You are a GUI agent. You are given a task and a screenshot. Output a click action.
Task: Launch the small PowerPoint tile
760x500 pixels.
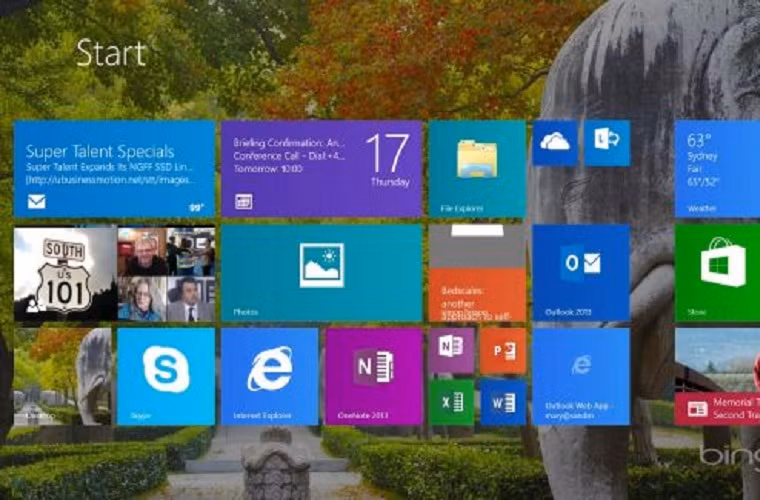point(503,351)
